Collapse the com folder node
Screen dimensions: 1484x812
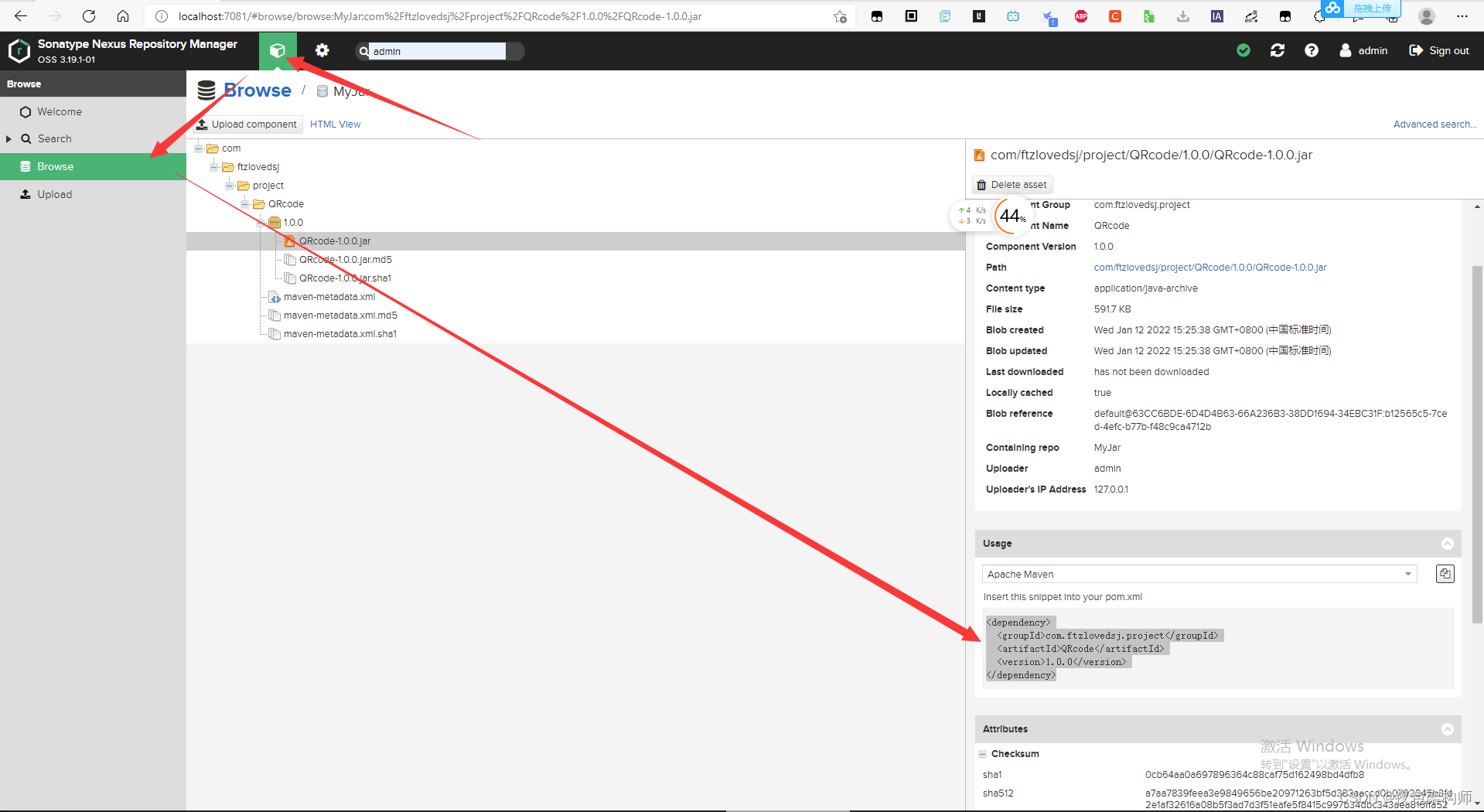[199, 148]
